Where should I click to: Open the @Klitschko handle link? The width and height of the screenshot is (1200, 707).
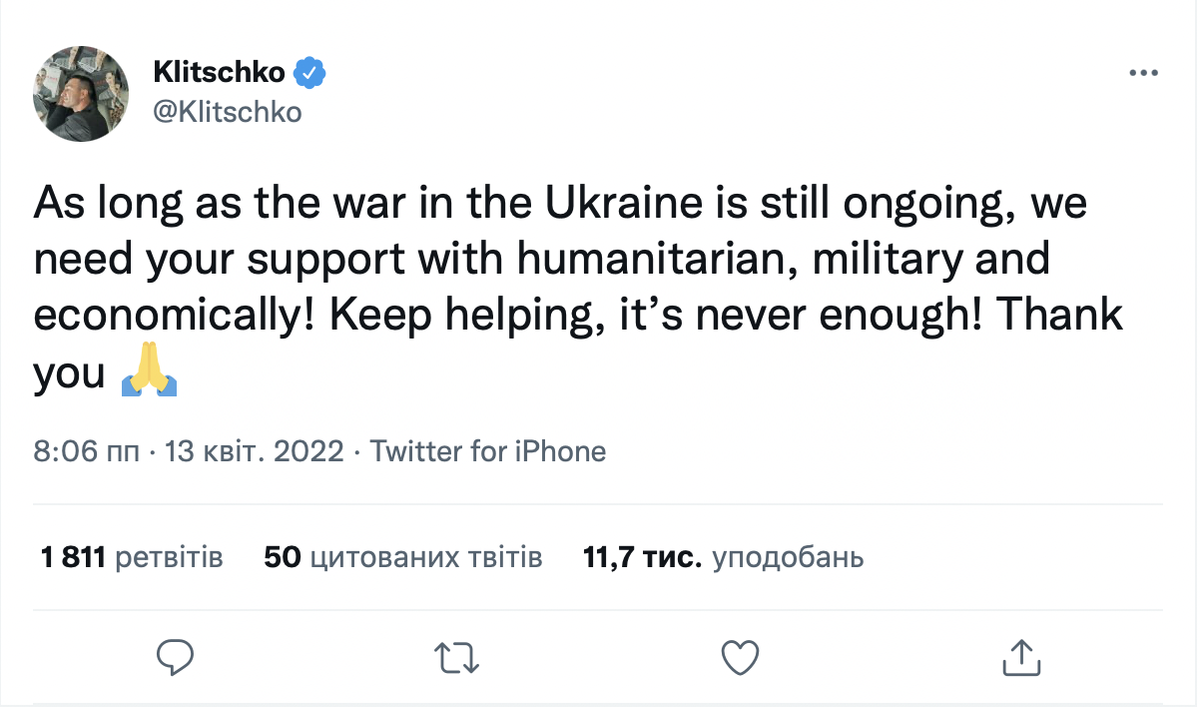[x=227, y=112]
